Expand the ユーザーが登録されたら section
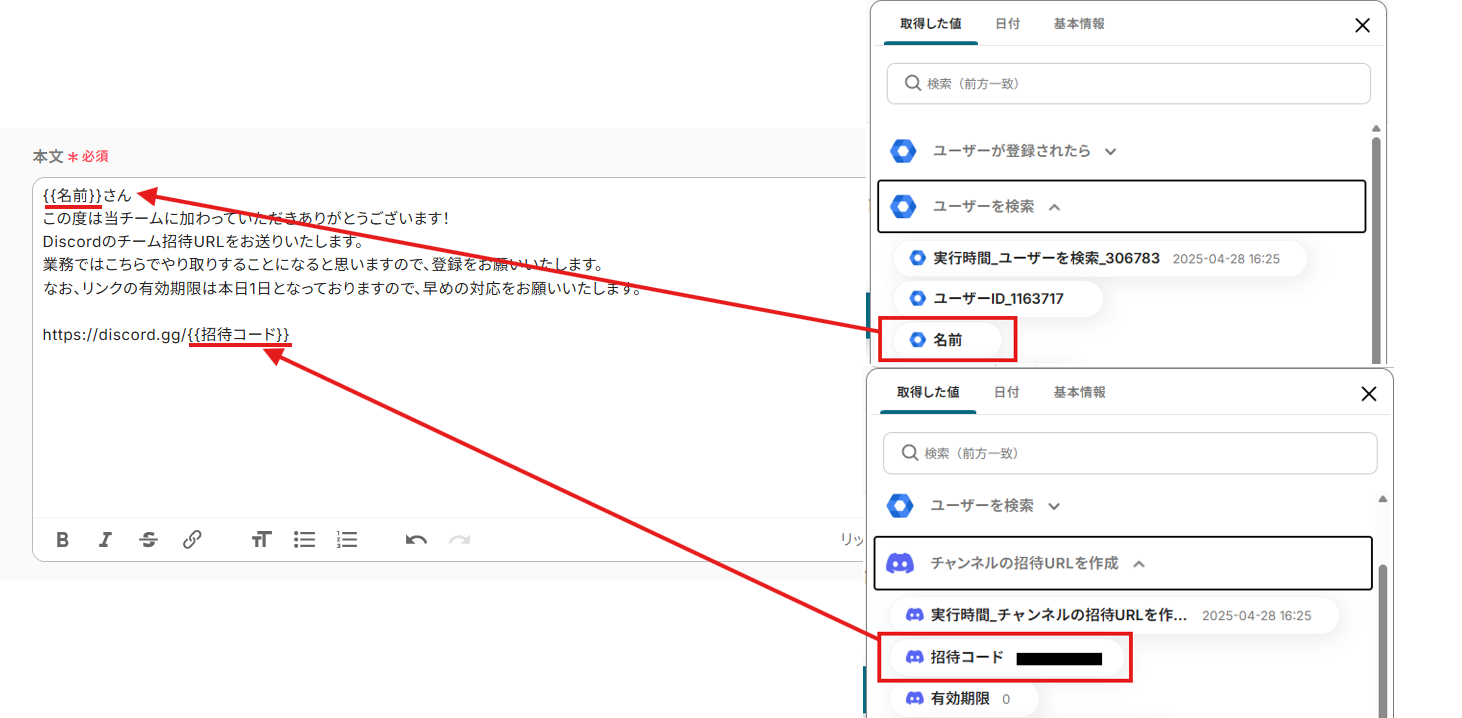Viewport: 1462px width, 718px height. tap(1110, 152)
